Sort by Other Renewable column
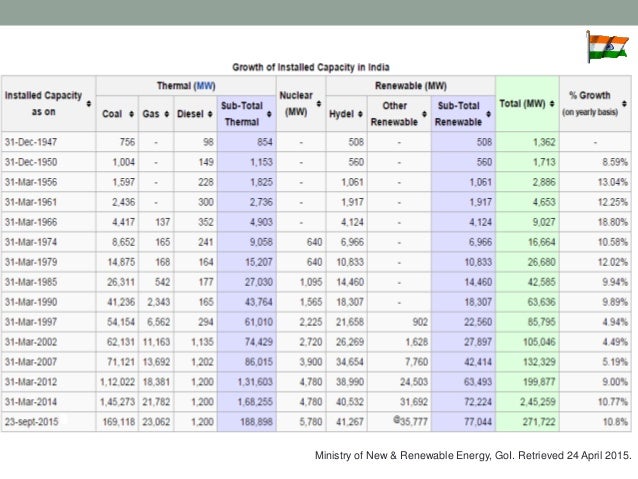The height and width of the screenshot is (479, 638). point(423,115)
